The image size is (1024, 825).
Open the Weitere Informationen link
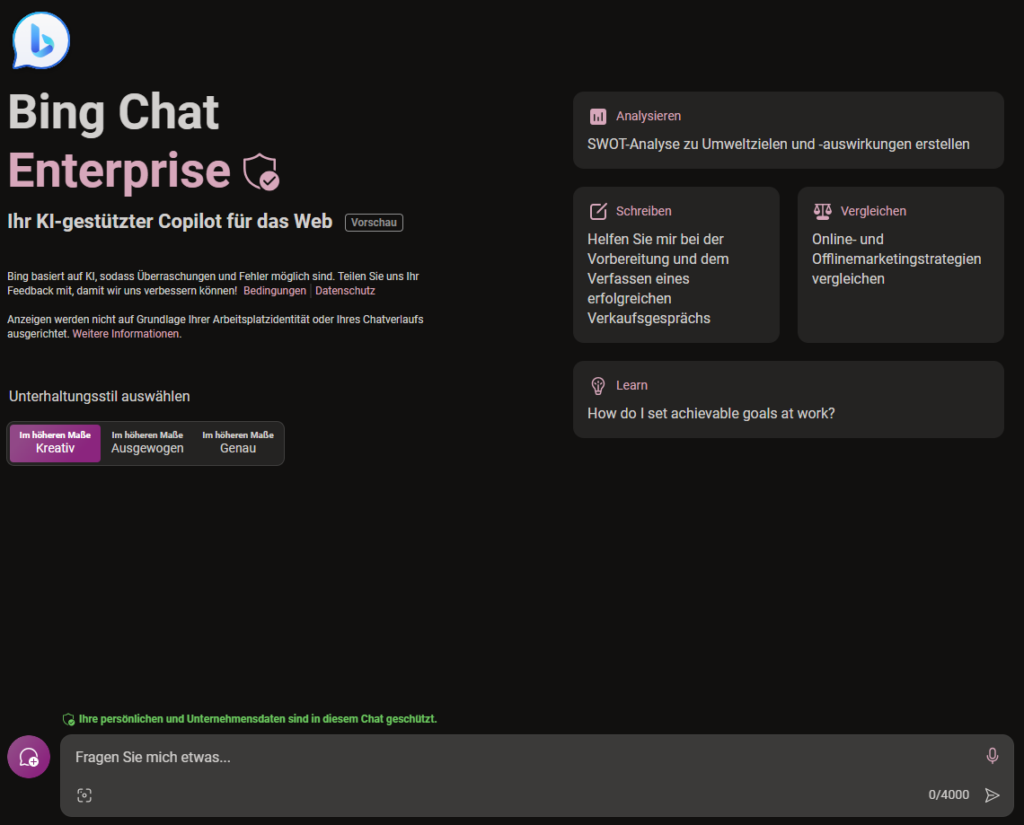point(127,334)
